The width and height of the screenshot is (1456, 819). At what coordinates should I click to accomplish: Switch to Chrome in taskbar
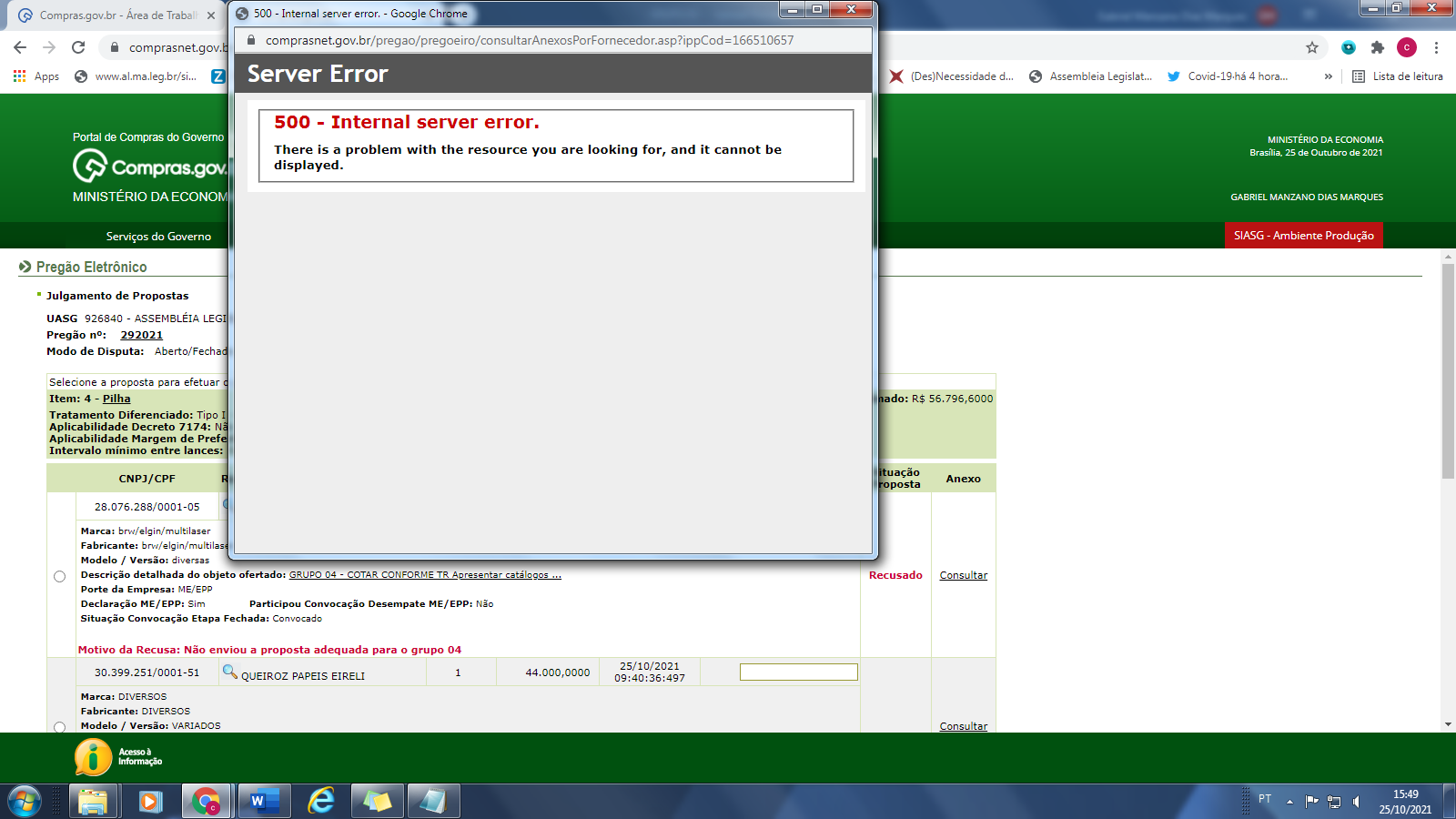coord(207,802)
